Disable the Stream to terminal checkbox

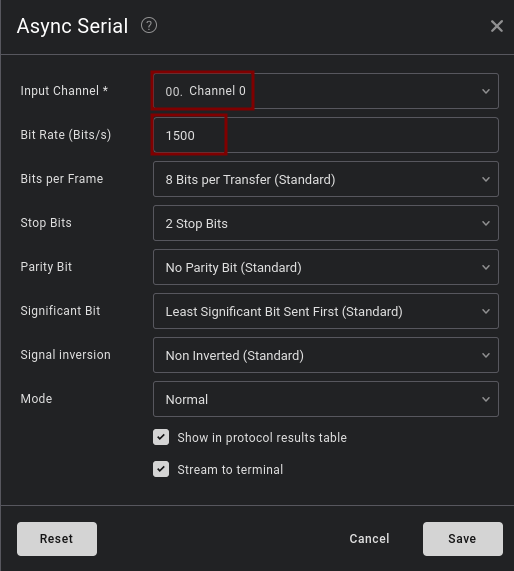point(161,469)
